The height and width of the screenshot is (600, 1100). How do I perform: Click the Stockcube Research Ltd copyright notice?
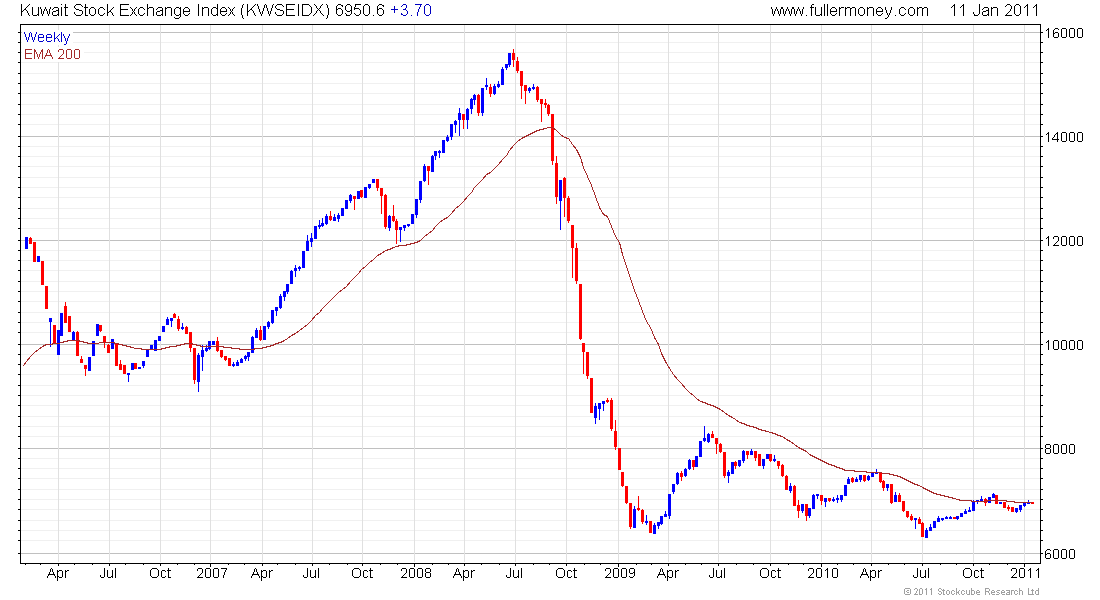972,592
